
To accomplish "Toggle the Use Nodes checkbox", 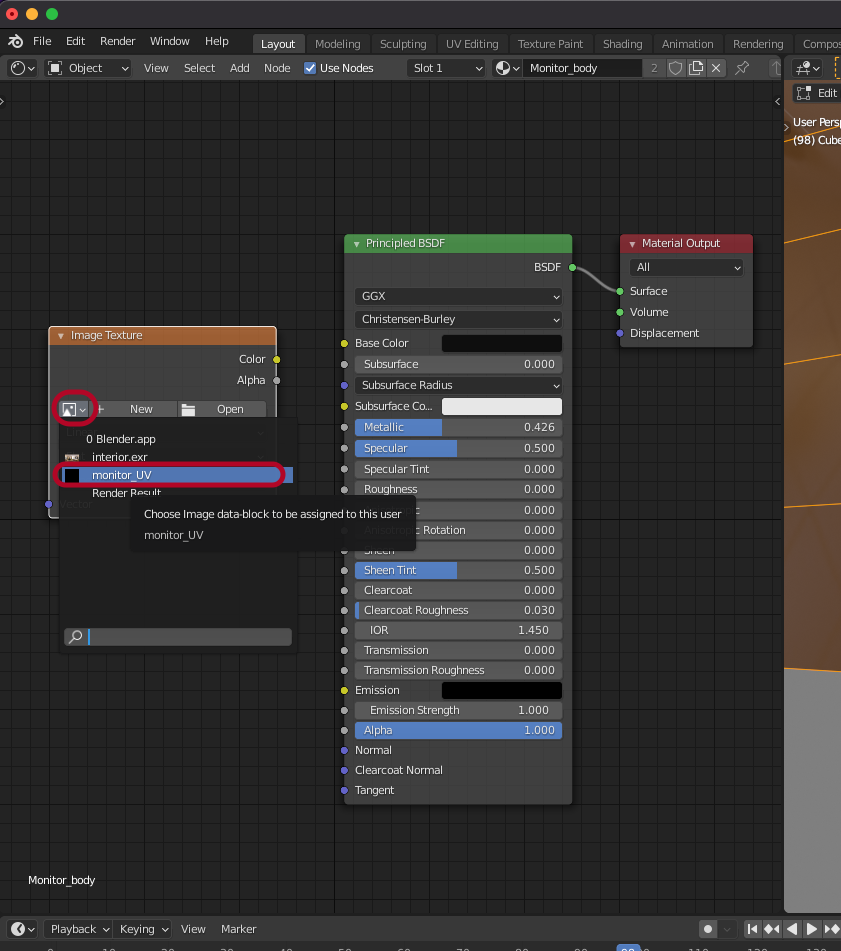I will [x=310, y=68].
